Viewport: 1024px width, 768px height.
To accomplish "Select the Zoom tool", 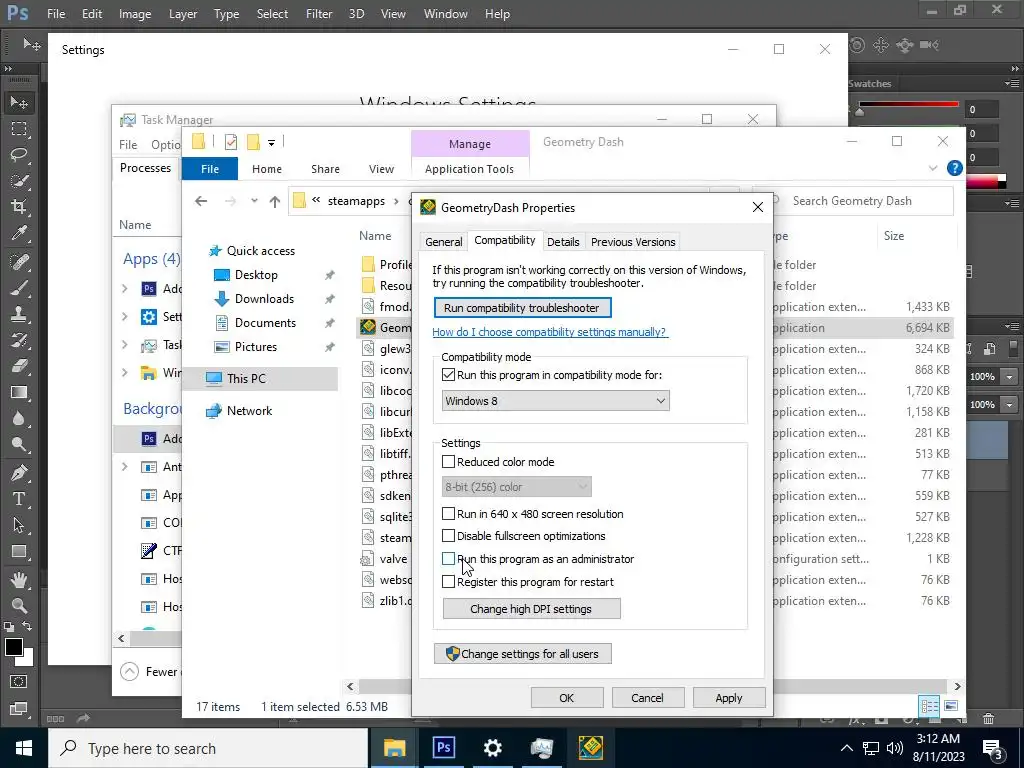I will (x=19, y=605).
